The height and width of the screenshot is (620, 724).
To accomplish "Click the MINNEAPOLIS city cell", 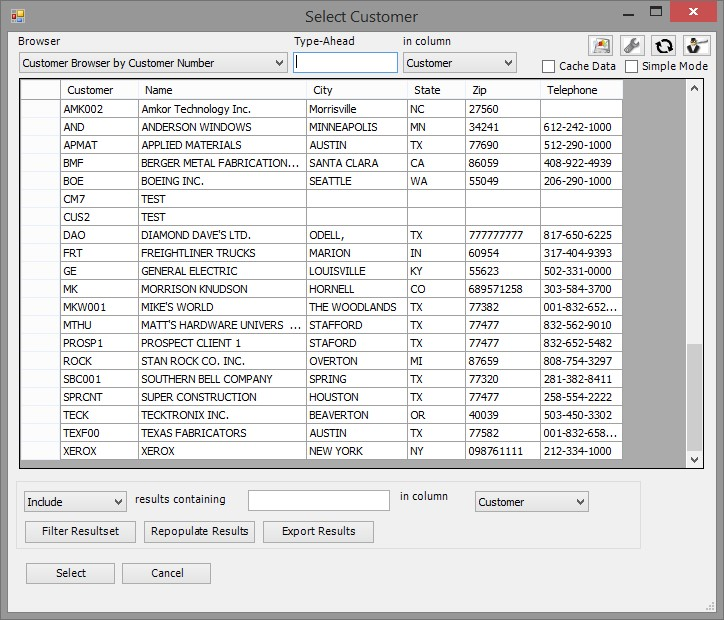I will tap(356, 127).
